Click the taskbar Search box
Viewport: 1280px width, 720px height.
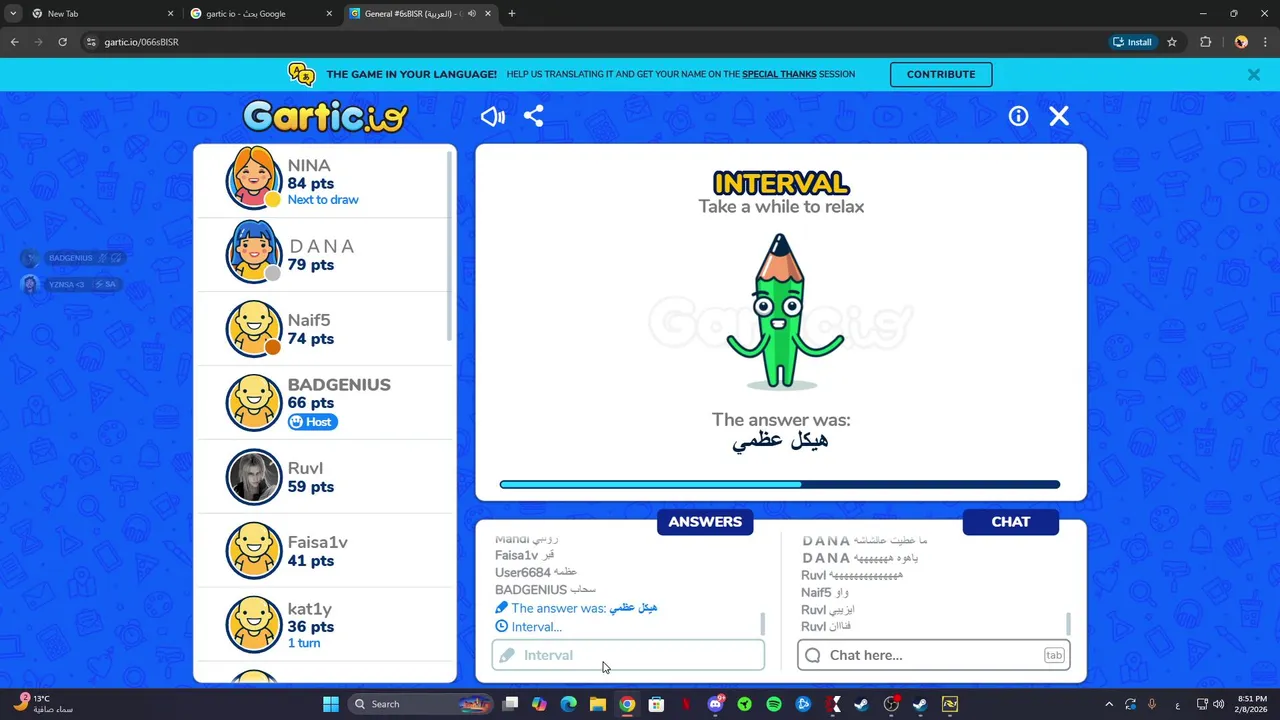[420, 704]
